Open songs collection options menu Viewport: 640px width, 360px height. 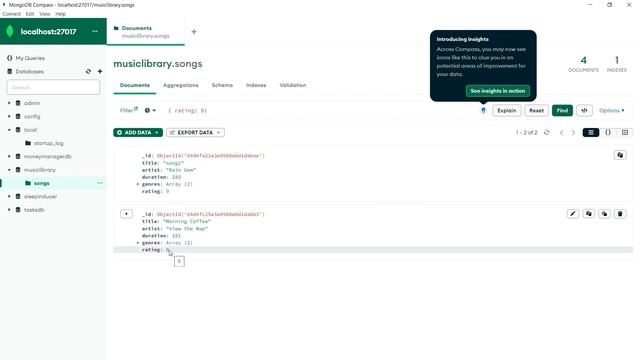click(x=100, y=183)
